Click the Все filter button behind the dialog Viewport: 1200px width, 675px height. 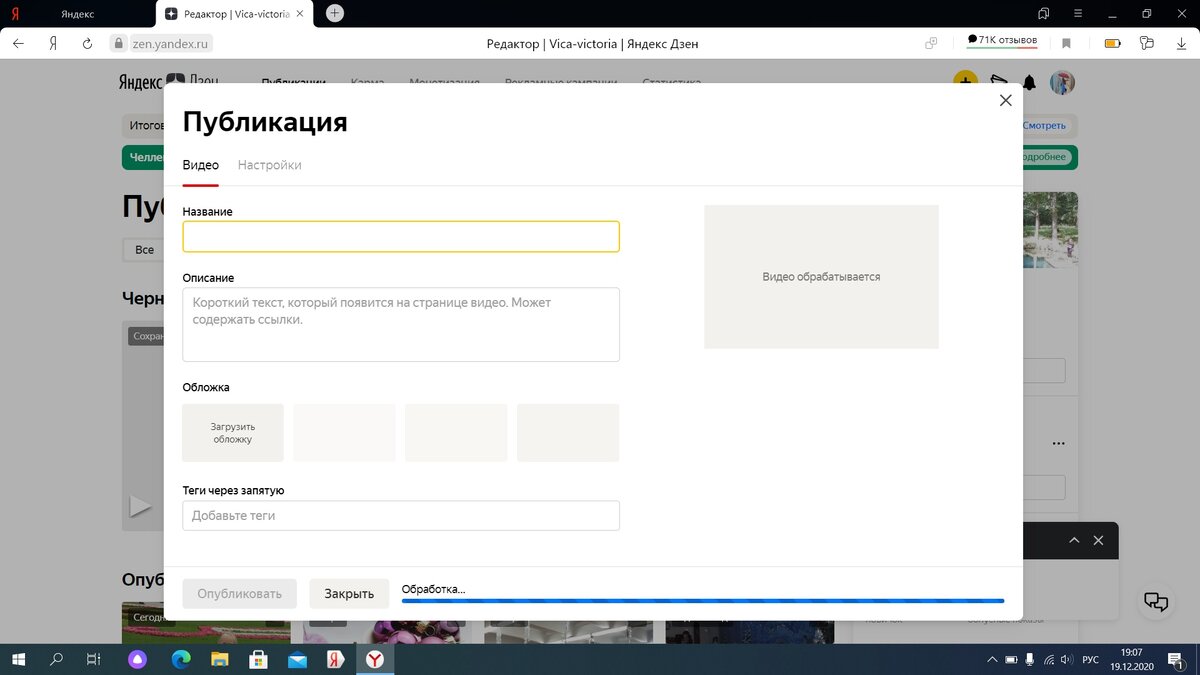point(145,249)
